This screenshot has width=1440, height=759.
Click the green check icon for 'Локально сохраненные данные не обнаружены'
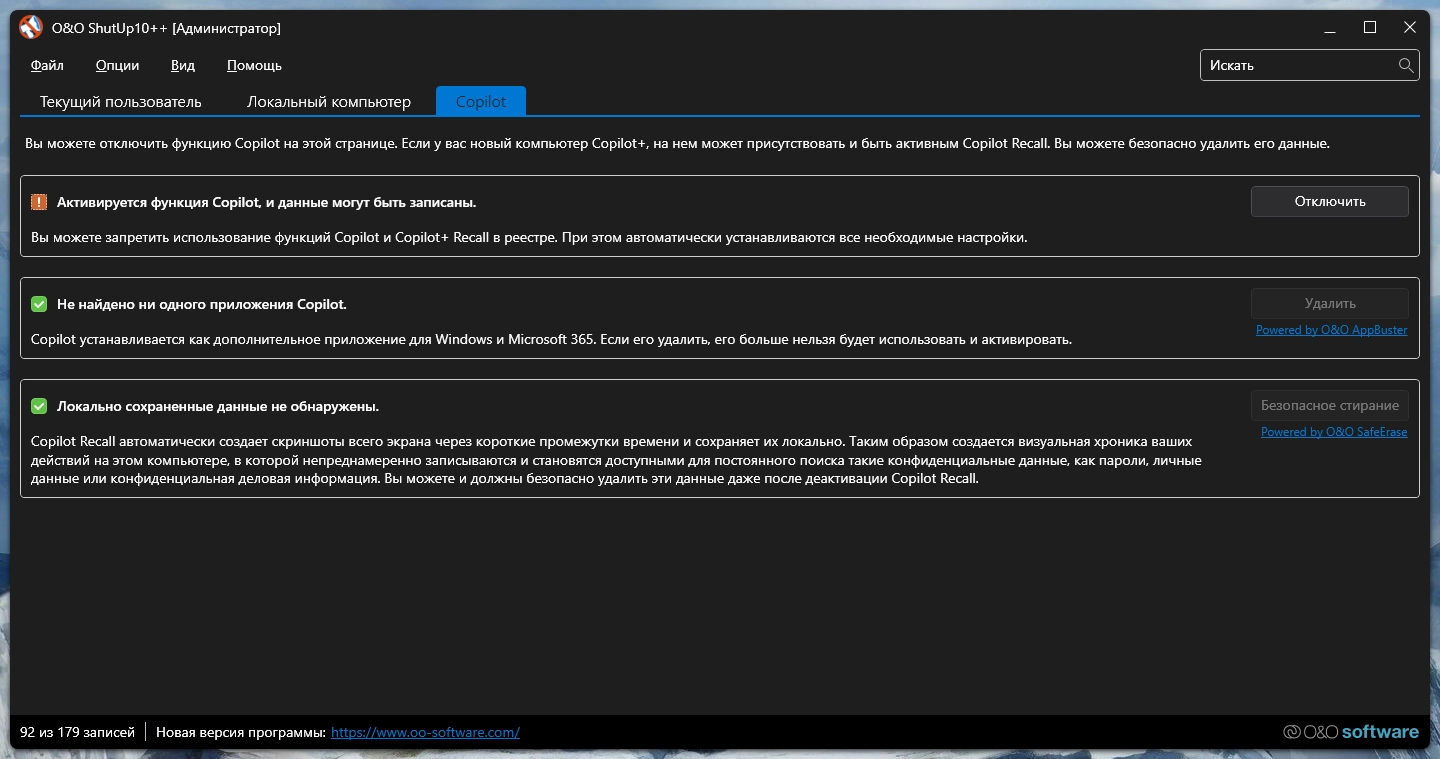pyautogui.click(x=39, y=406)
